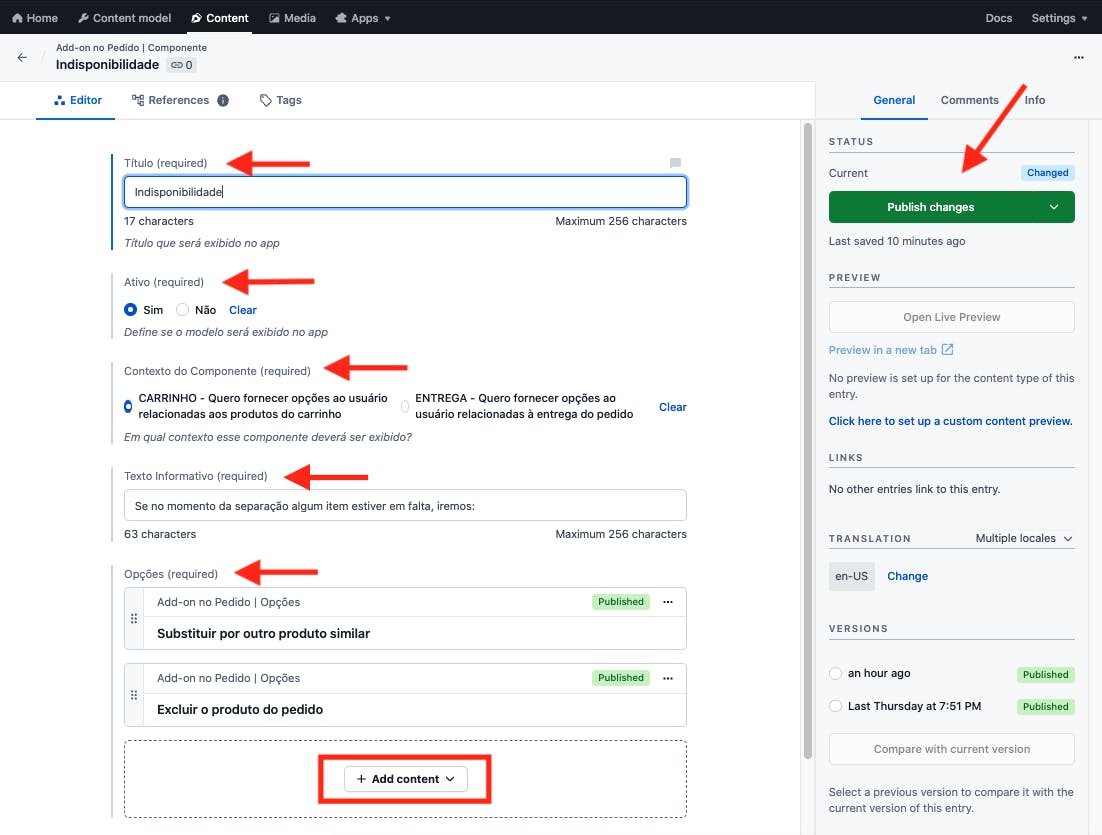Click the links count icon beside the title
The height and width of the screenshot is (835, 1102).
tap(181, 65)
